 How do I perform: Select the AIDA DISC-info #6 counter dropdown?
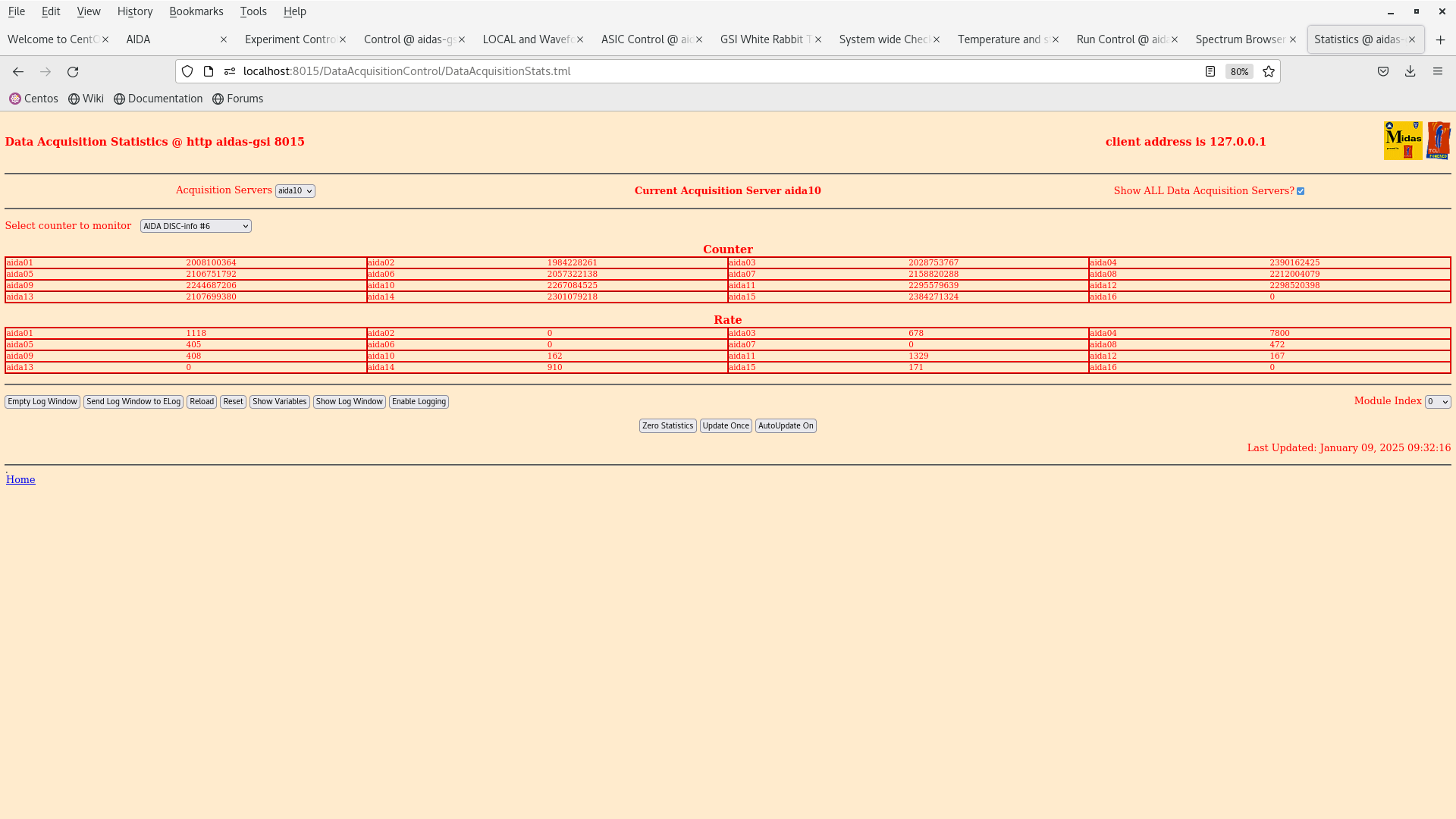point(195,226)
